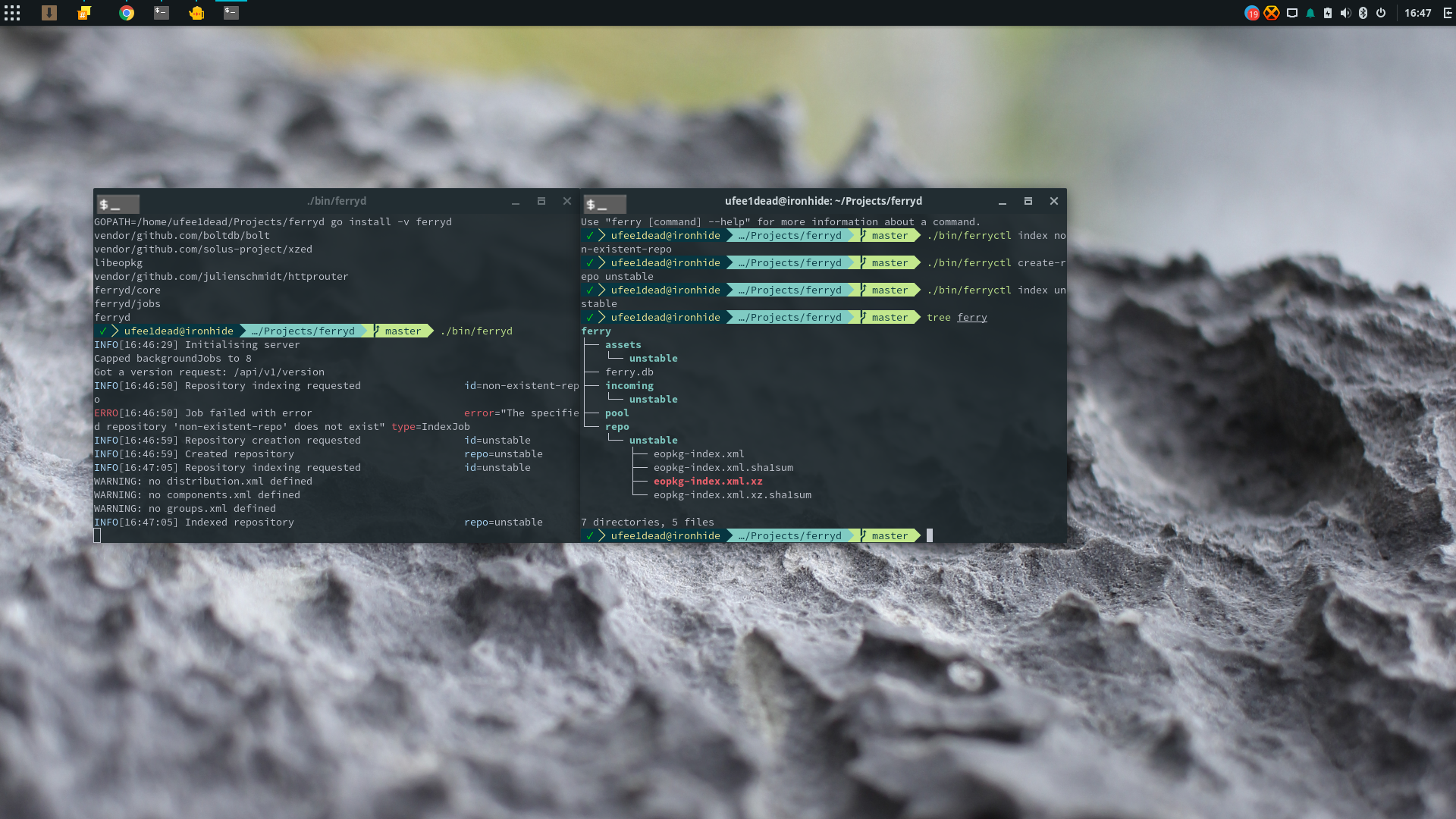Click the cursor at the bottom right prompt

pyautogui.click(x=930, y=536)
